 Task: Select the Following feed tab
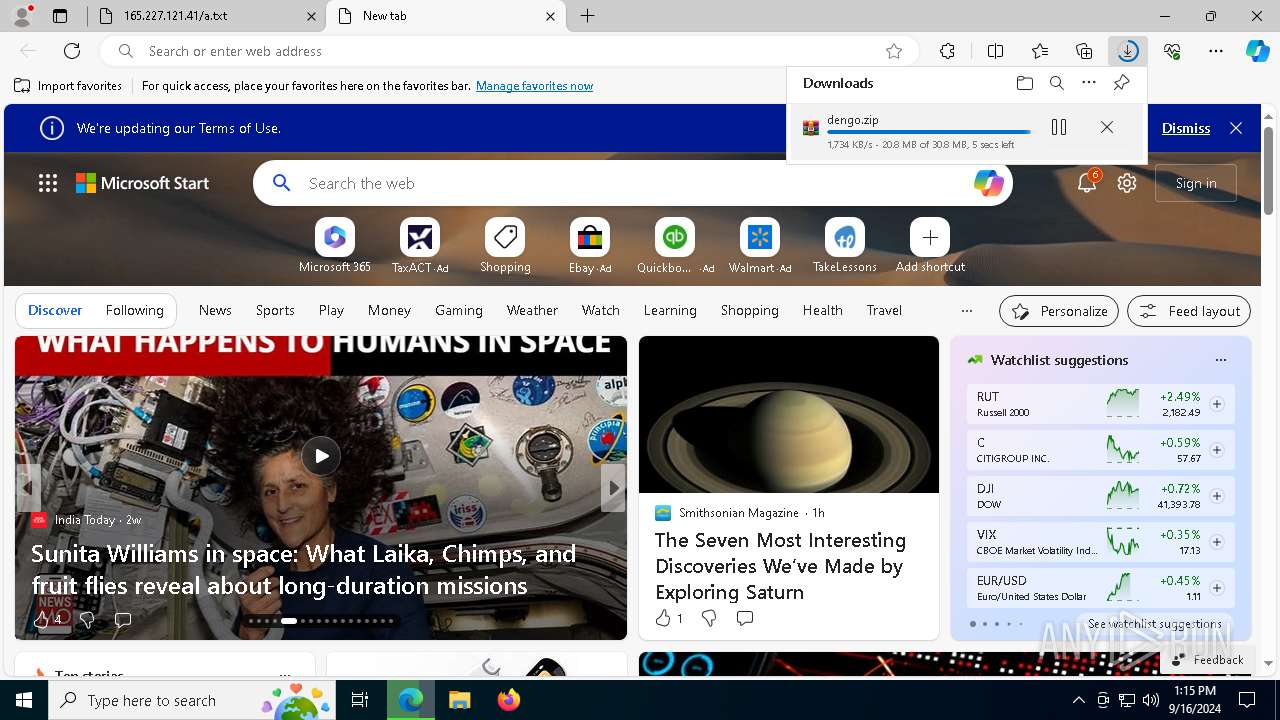(134, 310)
